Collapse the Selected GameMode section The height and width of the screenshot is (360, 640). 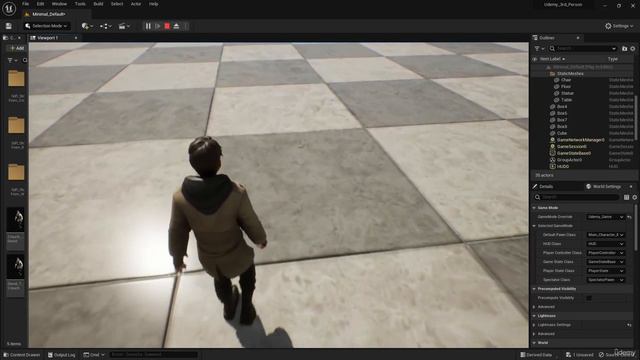click(534, 226)
